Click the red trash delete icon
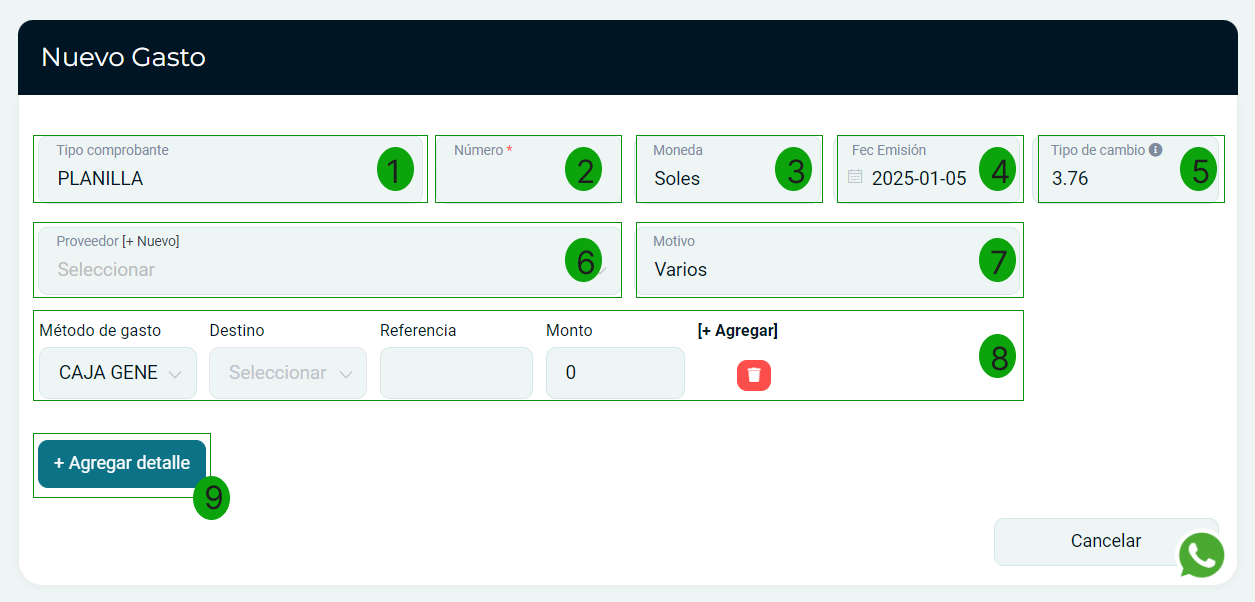This screenshot has width=1255, height=602. tap(754, 375)
